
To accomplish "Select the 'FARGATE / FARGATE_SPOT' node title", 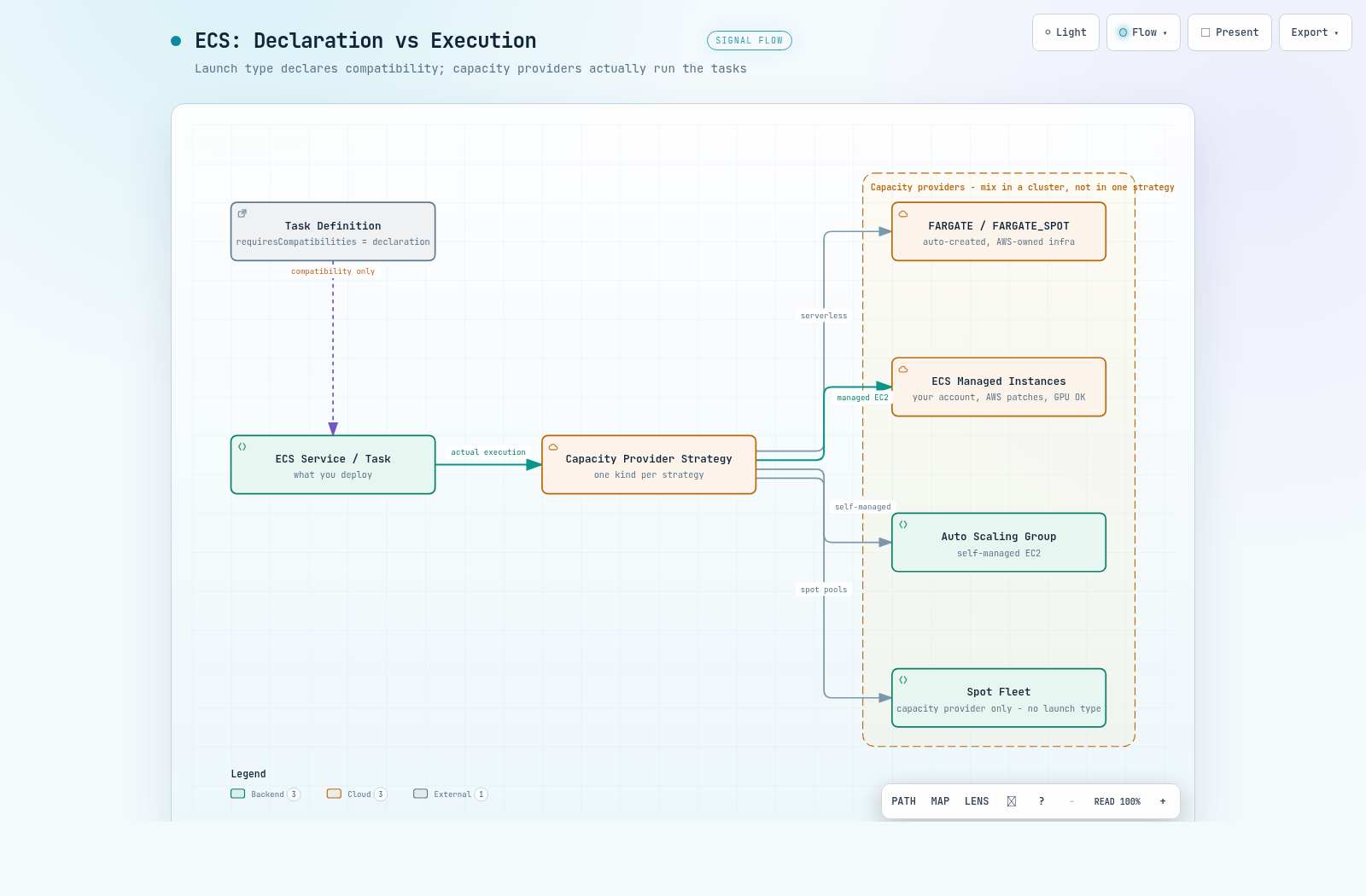I will click(999, 226).
